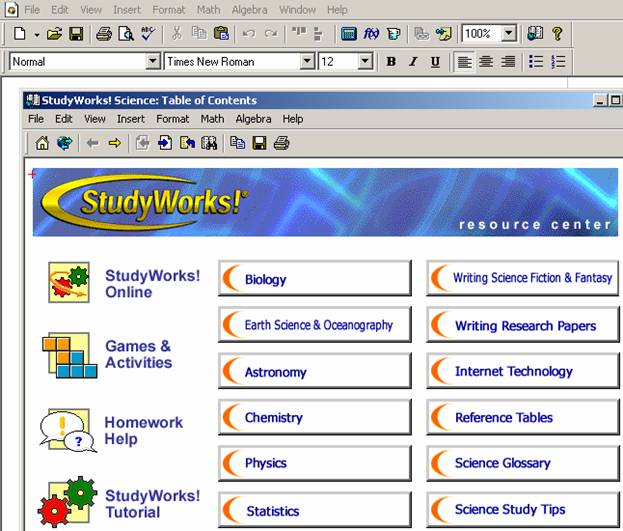Click the Resource Center Copy icon
The image size is (623, 531).
(237, 143)
